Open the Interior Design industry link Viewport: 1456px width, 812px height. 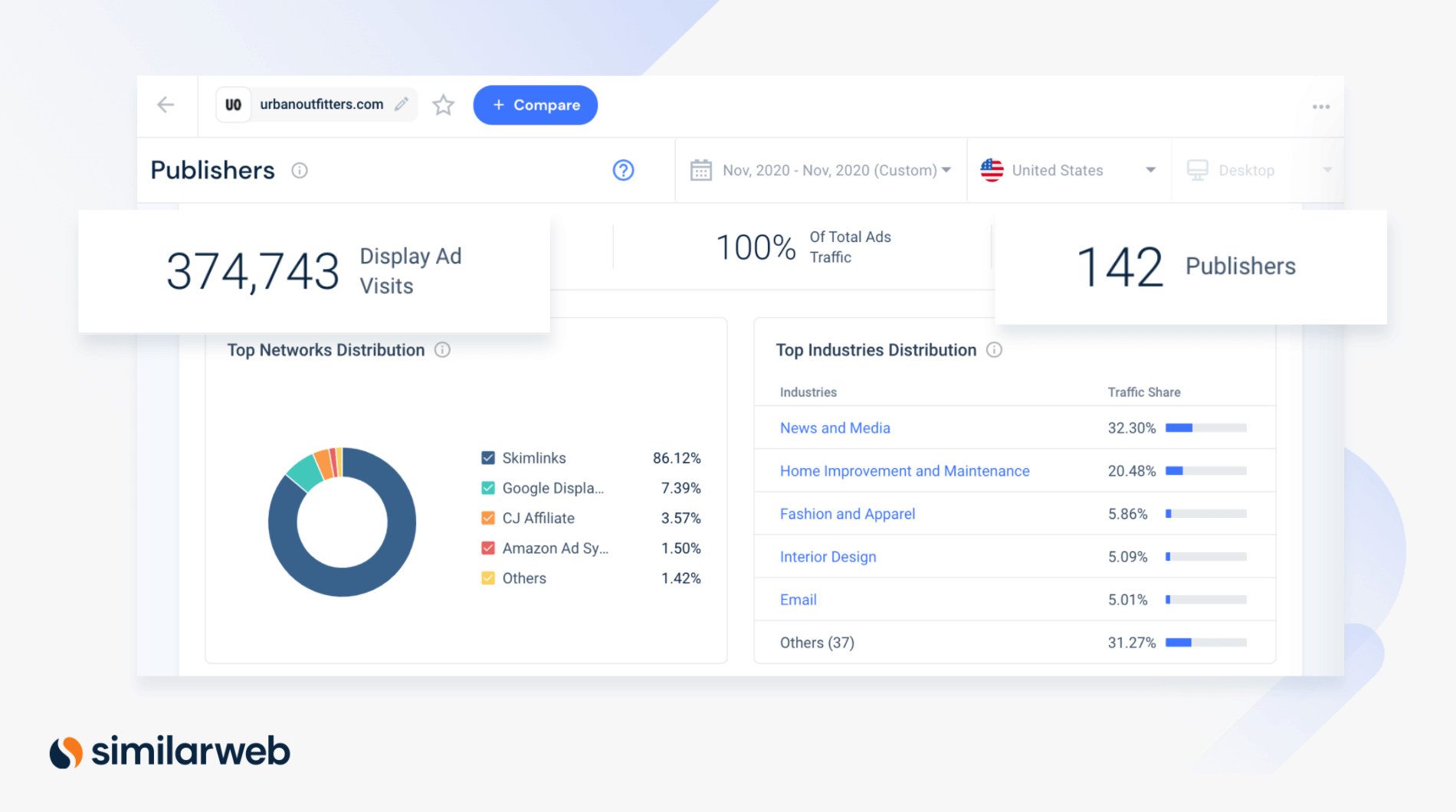tap(828, 557)
